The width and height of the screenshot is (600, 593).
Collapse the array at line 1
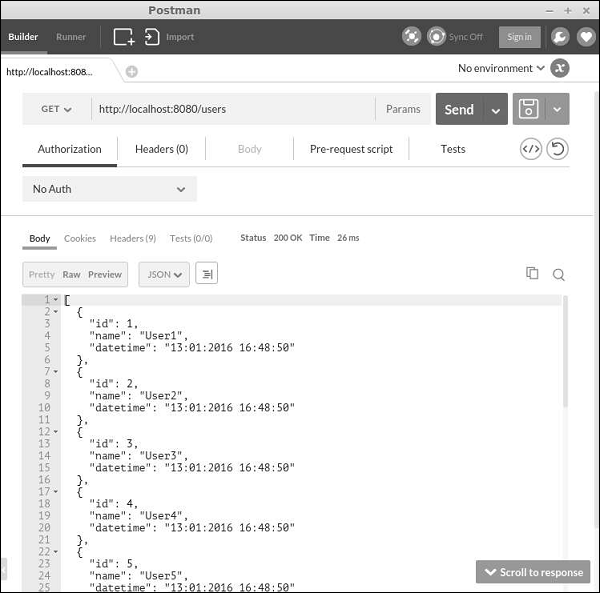tap(56, 300)
